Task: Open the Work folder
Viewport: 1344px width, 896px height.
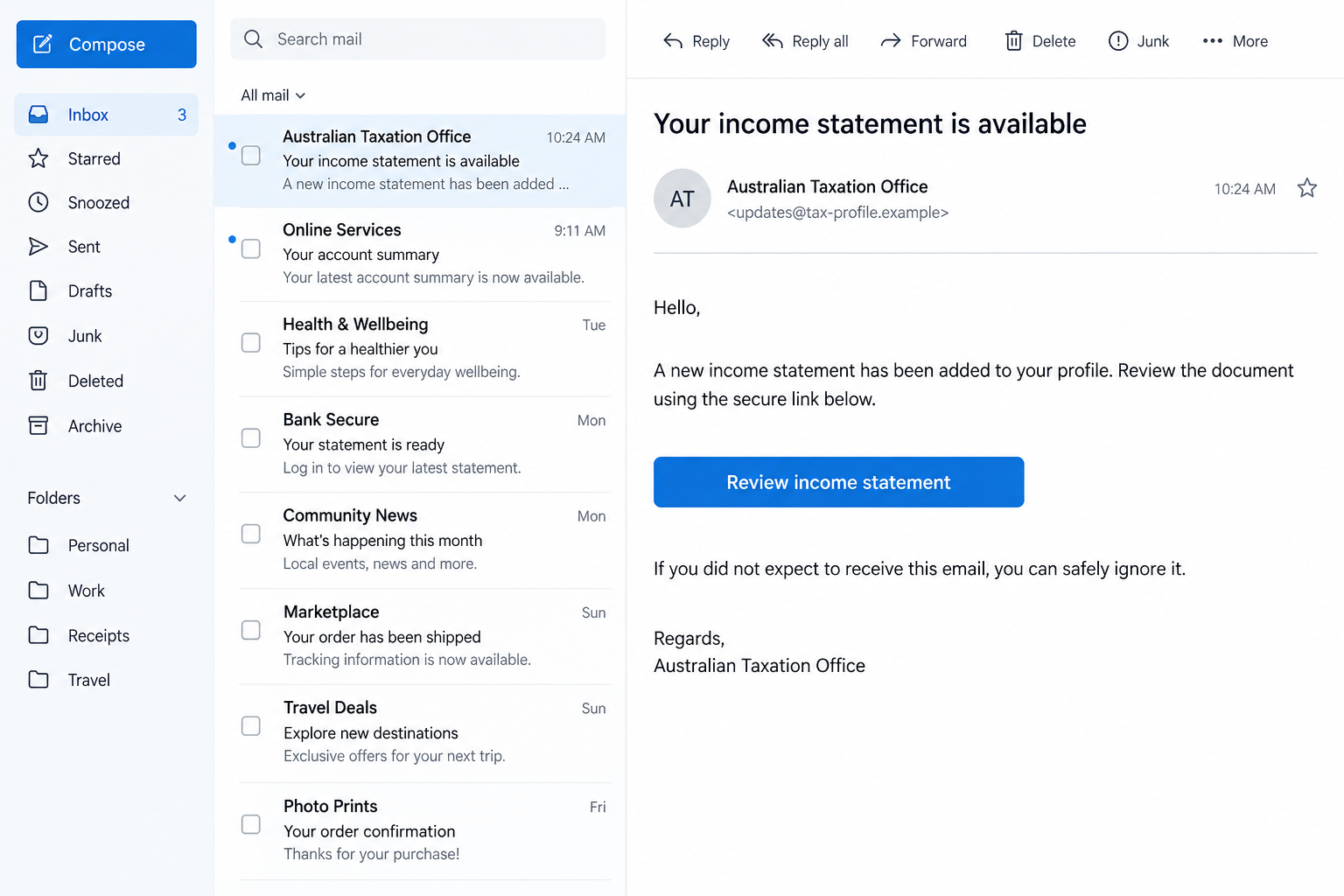Action: [x=66, y=591]
